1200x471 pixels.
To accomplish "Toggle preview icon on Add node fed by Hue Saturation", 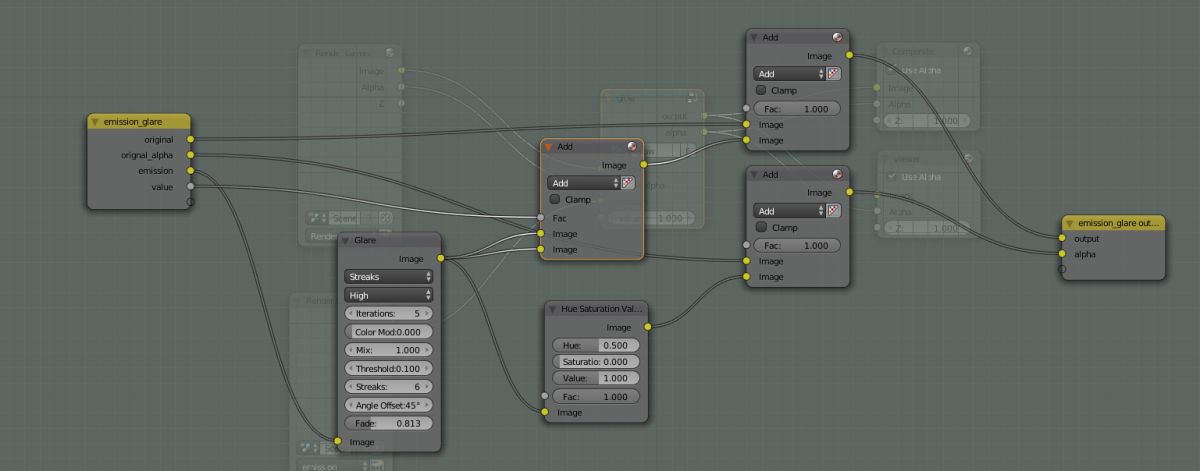I will [836, 174].
